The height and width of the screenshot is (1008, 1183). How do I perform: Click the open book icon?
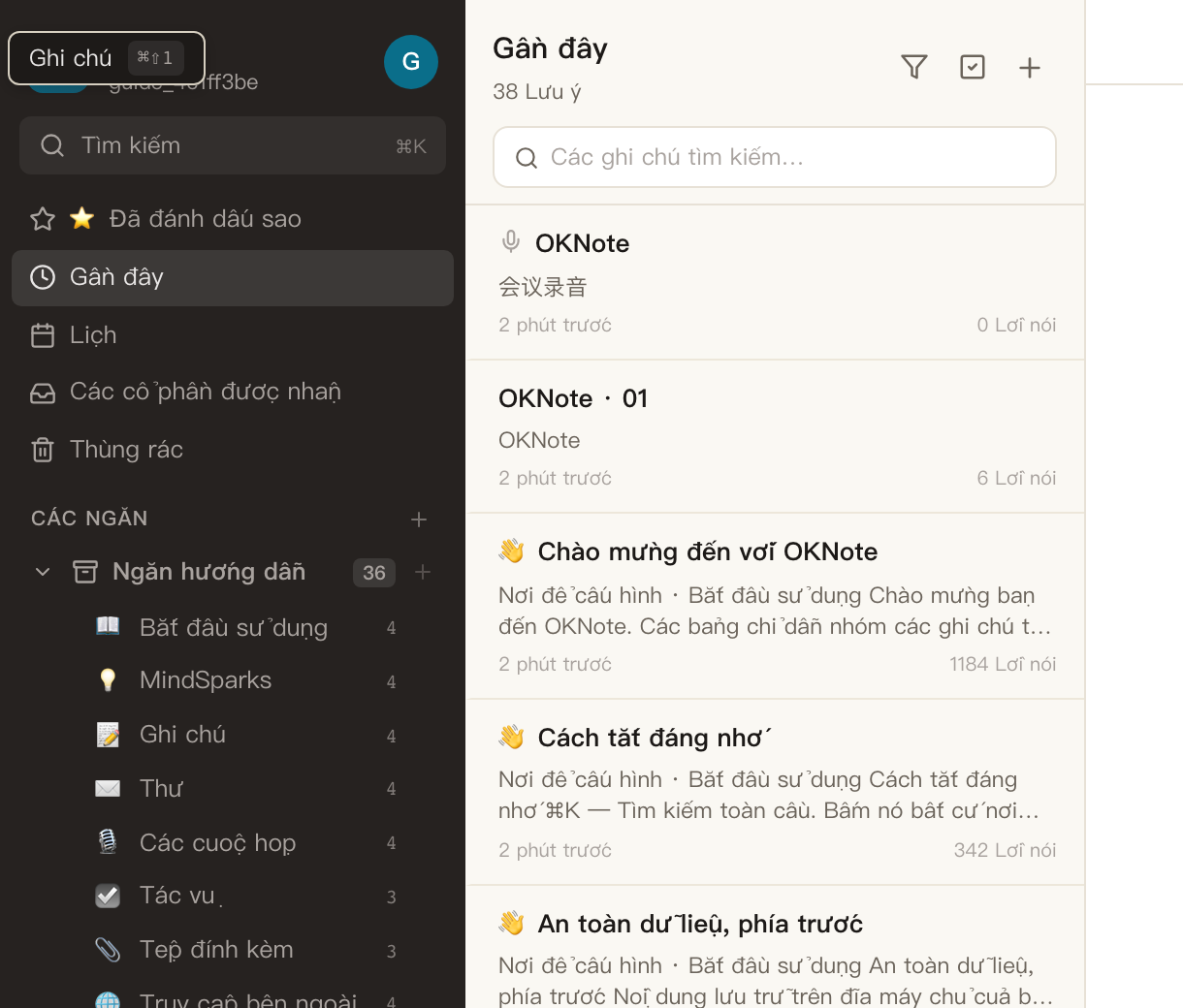[x=108, y=626]
